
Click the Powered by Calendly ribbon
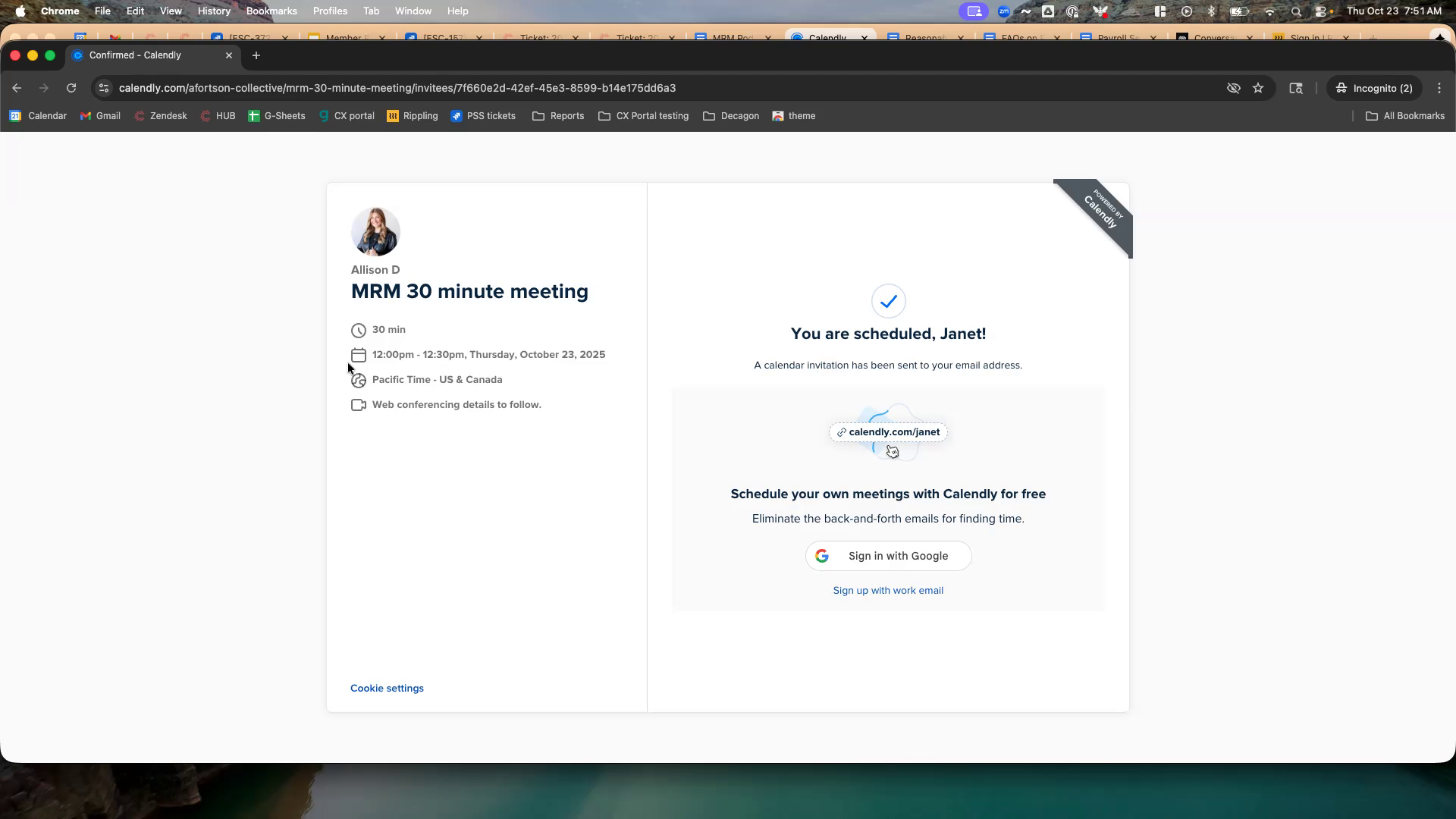click(x=1101, y=212)
